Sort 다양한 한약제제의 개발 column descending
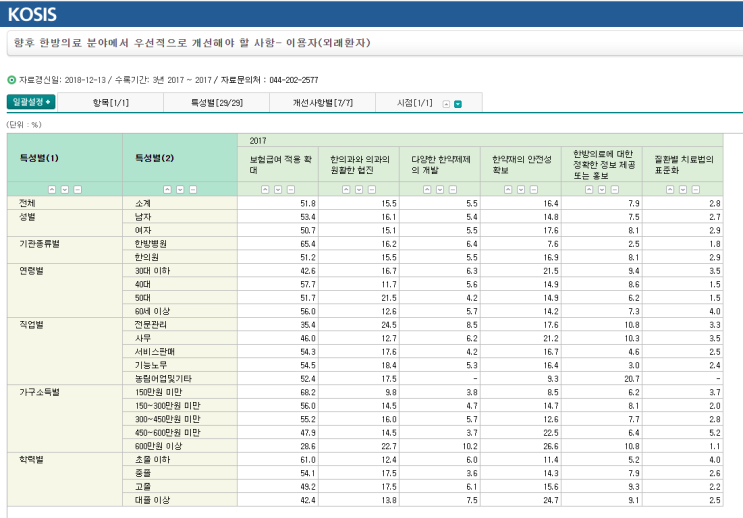 (x=440, y=190)
